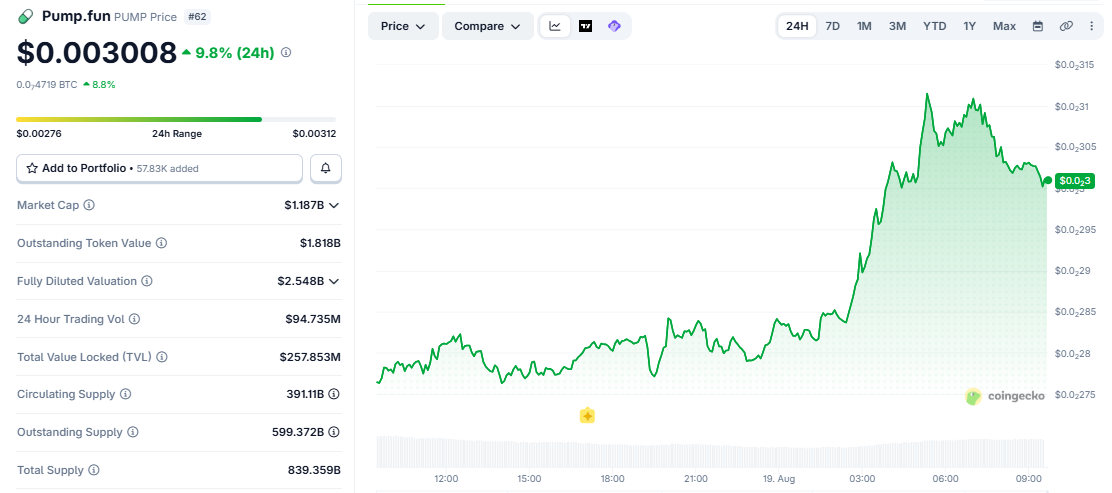Click Add to Portfolio button
This screenshot has width=1112, height=493.
(x=160, y=168)
